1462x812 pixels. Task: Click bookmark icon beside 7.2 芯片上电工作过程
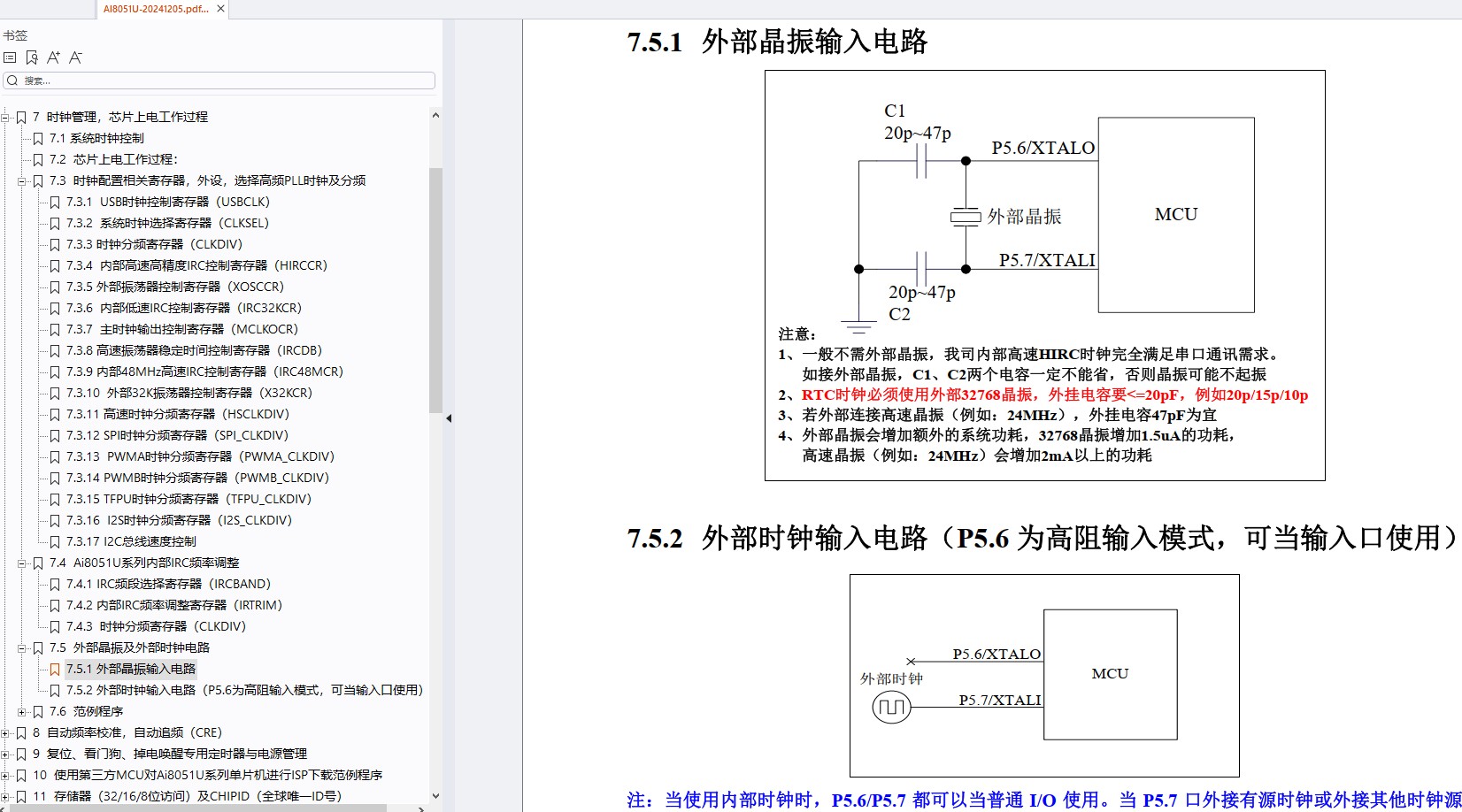click(38, 159)
